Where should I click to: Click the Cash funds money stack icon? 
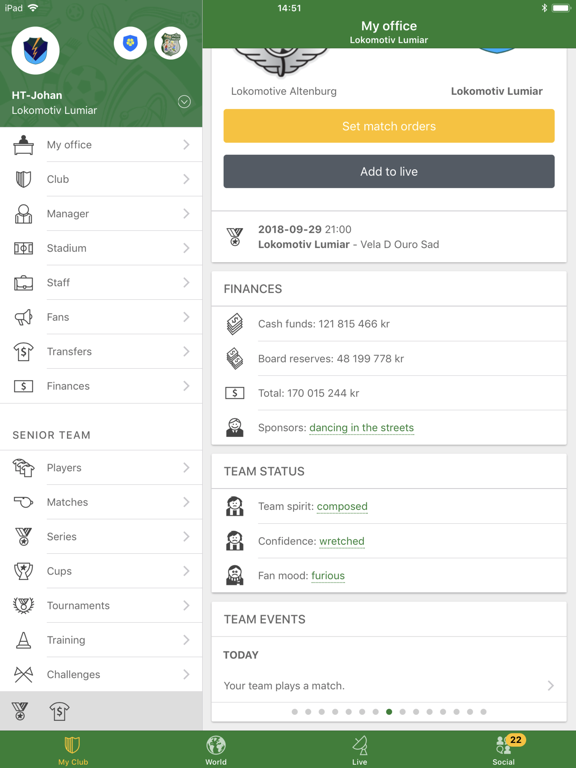click(x=235, y=324)
